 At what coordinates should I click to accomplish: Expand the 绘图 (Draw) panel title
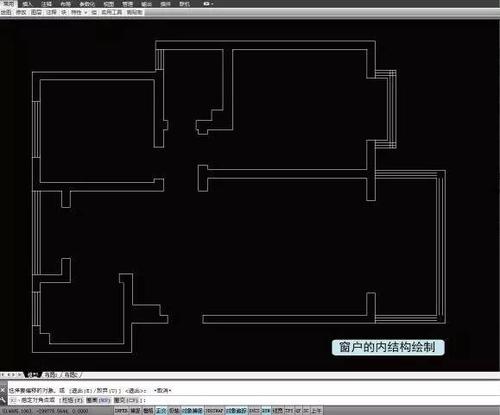point(6,12)
